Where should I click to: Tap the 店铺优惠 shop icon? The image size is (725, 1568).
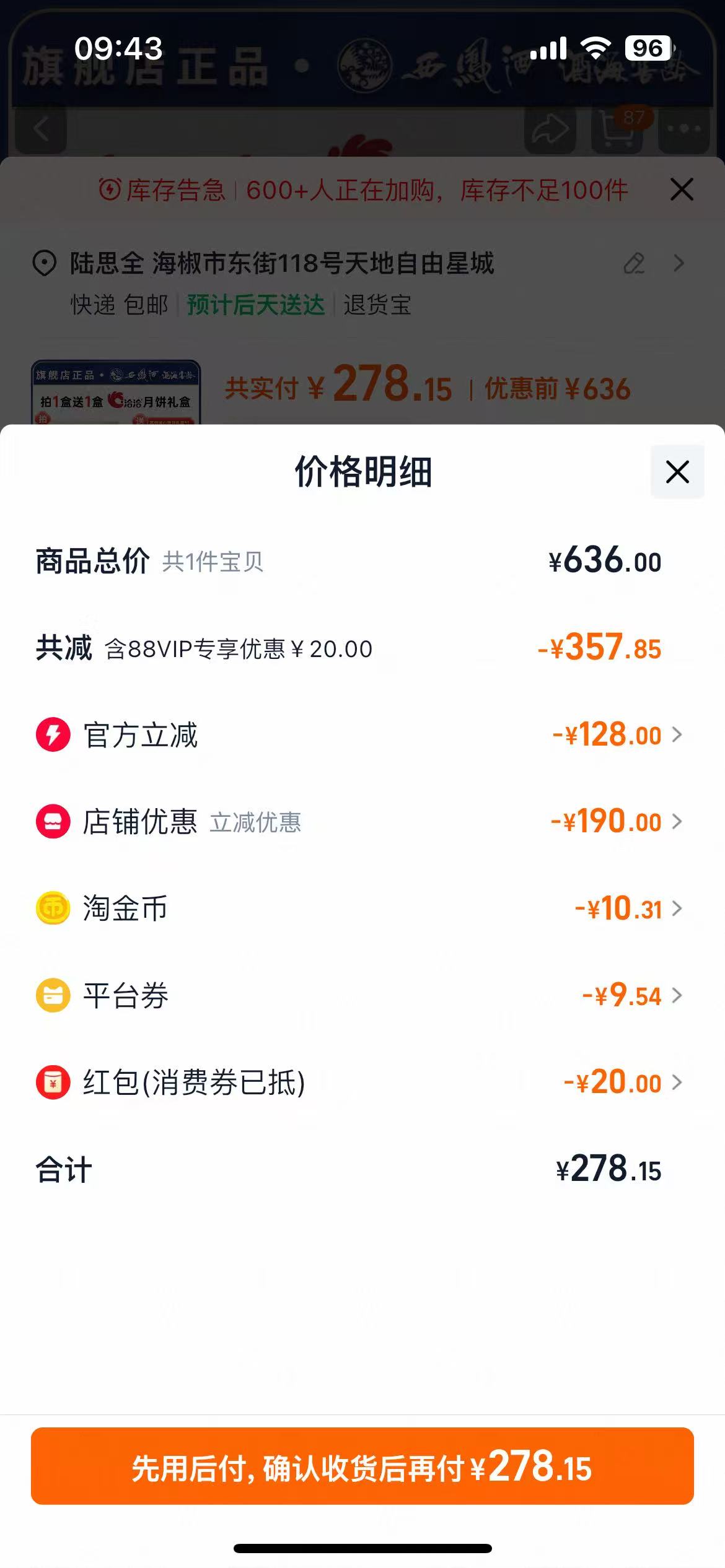point(53,821)
